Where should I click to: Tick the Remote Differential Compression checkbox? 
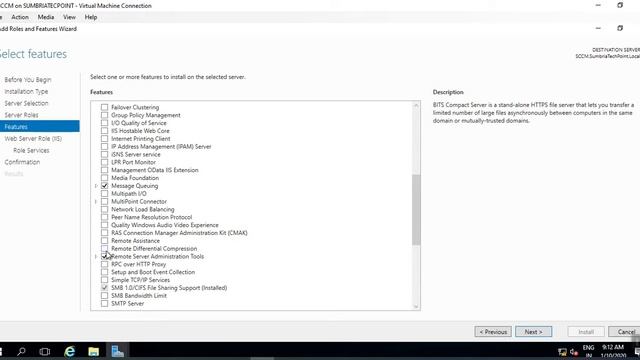pos(104,249)
